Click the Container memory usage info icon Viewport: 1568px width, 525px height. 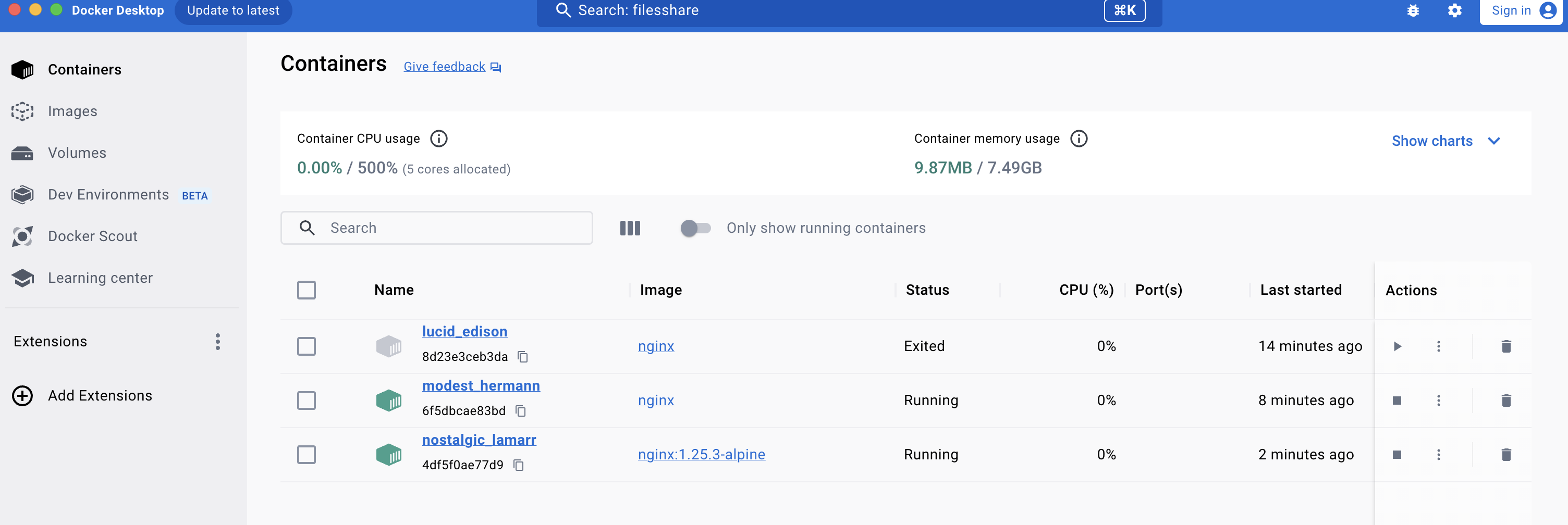click(x=1079, y=139)
